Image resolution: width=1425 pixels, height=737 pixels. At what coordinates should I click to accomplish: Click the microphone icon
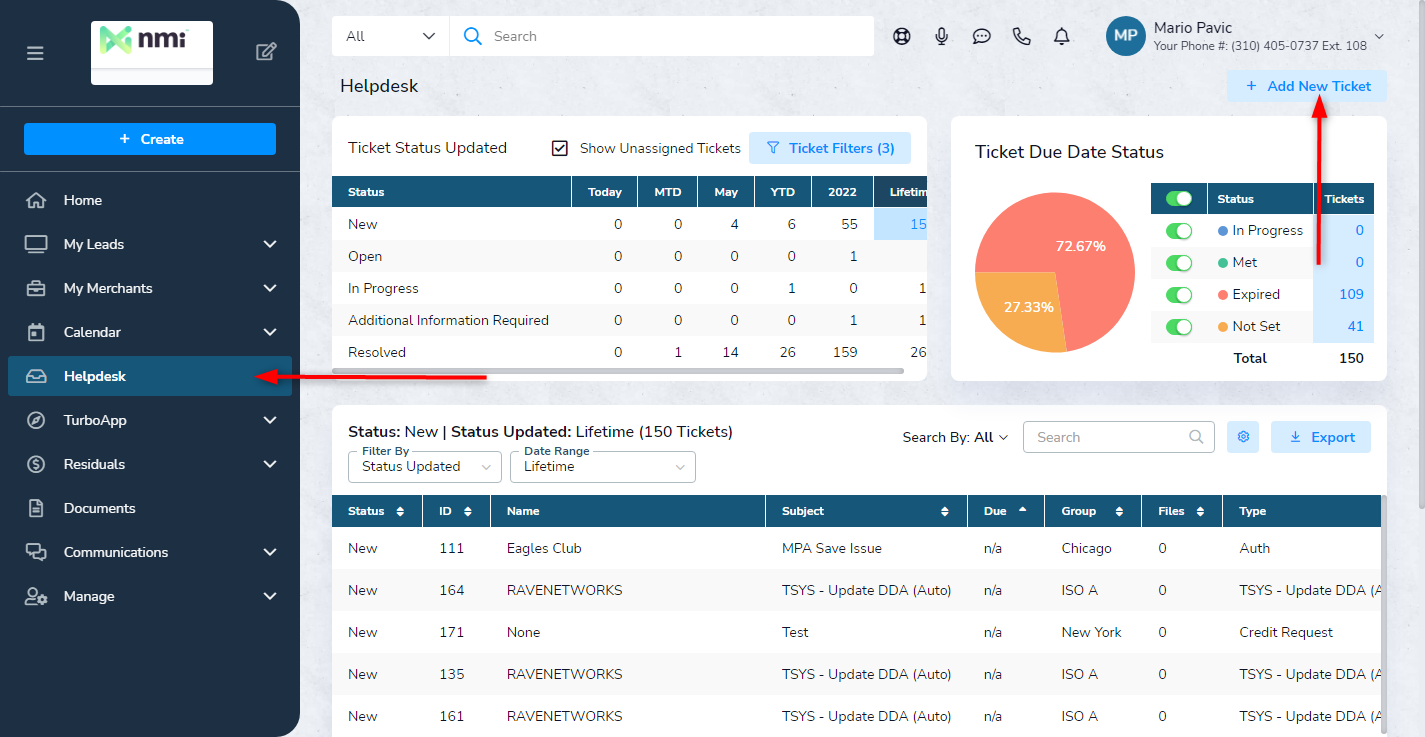click(942, 36)
